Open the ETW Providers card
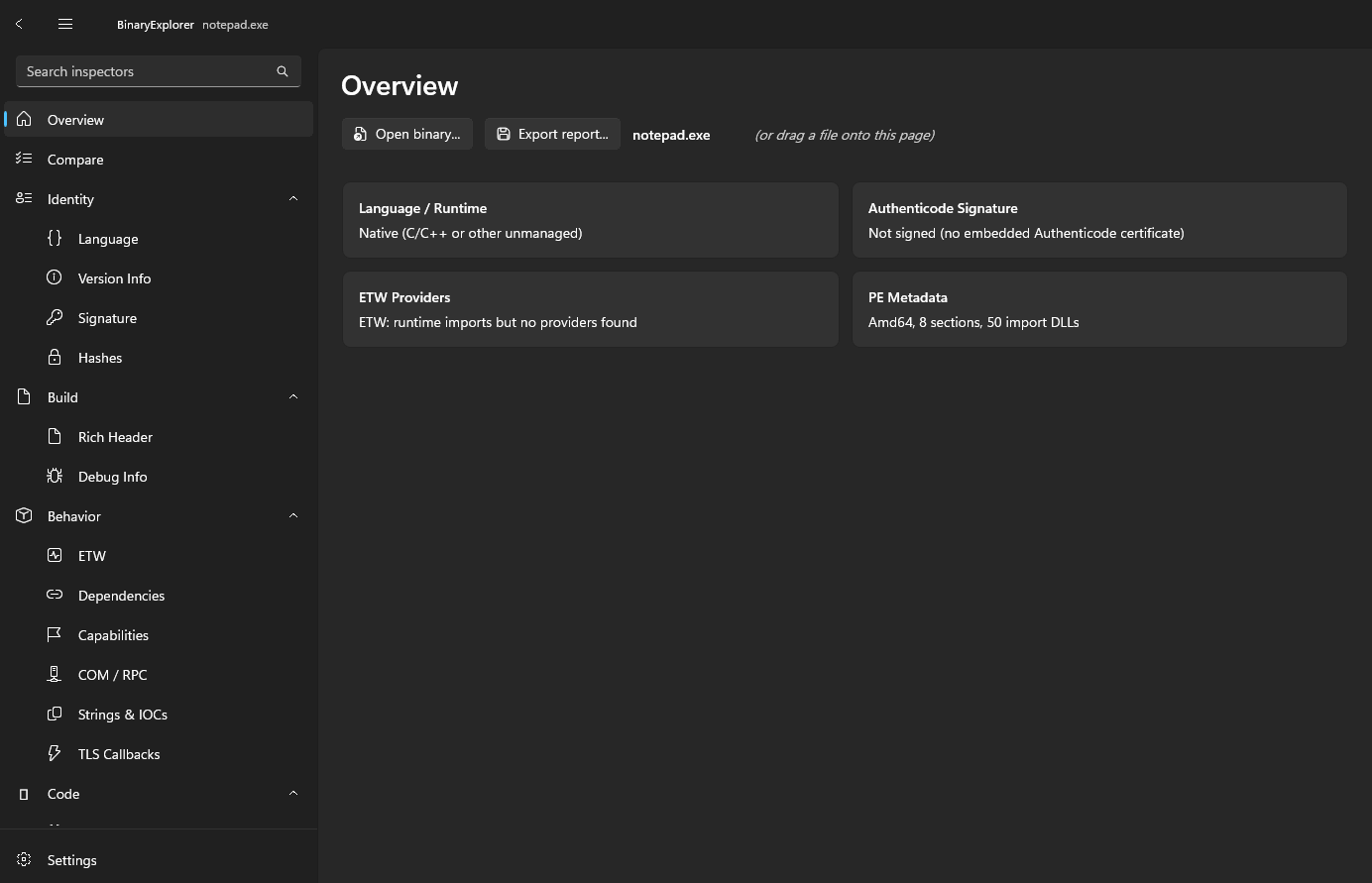Screen dimensions: 1372x883 point(591,309)
